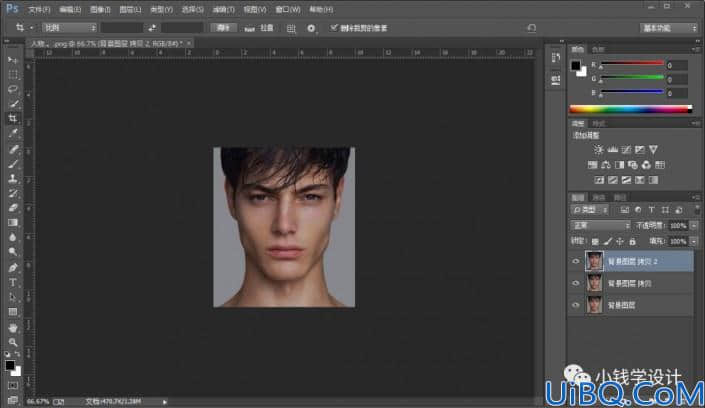Click the reset crop arrow button
Viewport: 705px width, 408px height.
531,28
